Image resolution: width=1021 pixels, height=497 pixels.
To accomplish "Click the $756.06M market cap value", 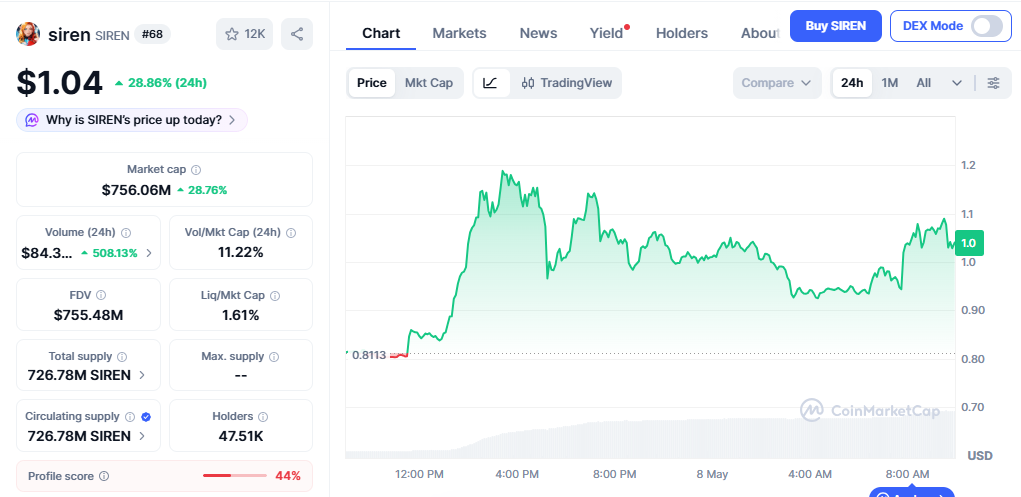I will [136, 190].
